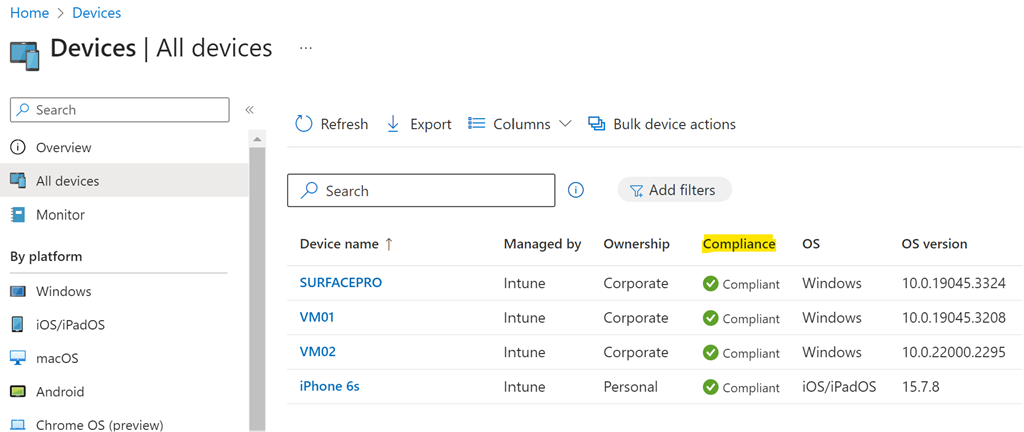Select the iOS/iPadOS platform icon

coord(18,325)
